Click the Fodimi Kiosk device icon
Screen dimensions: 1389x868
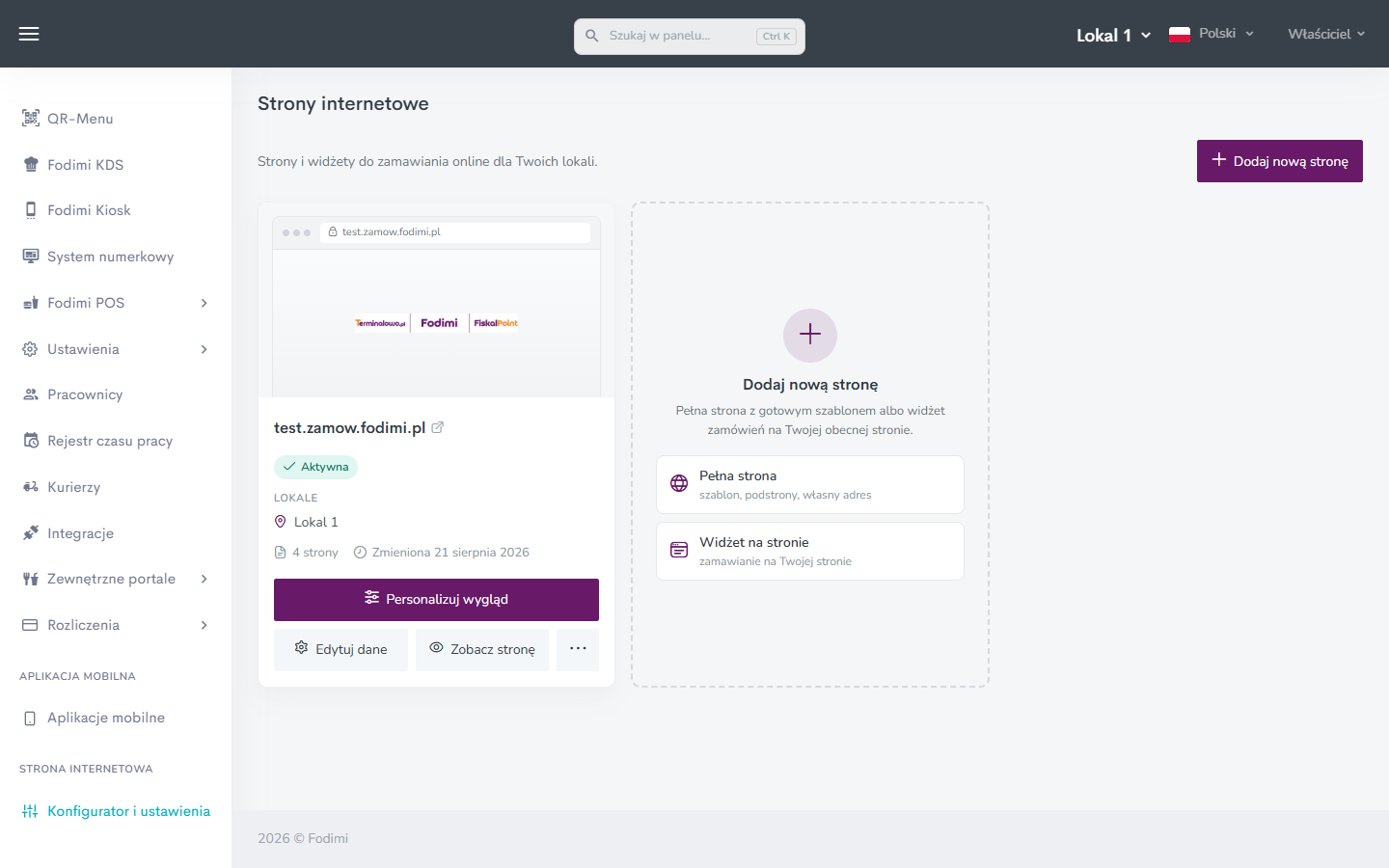click(31, 210)
